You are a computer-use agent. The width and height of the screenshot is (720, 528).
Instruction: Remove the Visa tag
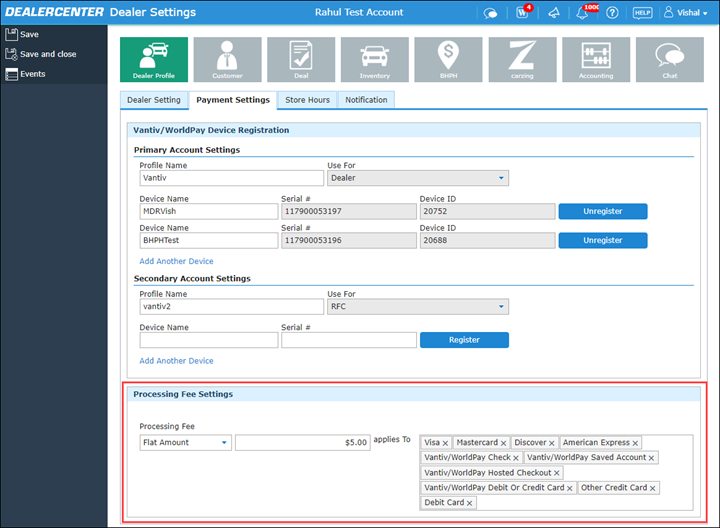[445, 444]
